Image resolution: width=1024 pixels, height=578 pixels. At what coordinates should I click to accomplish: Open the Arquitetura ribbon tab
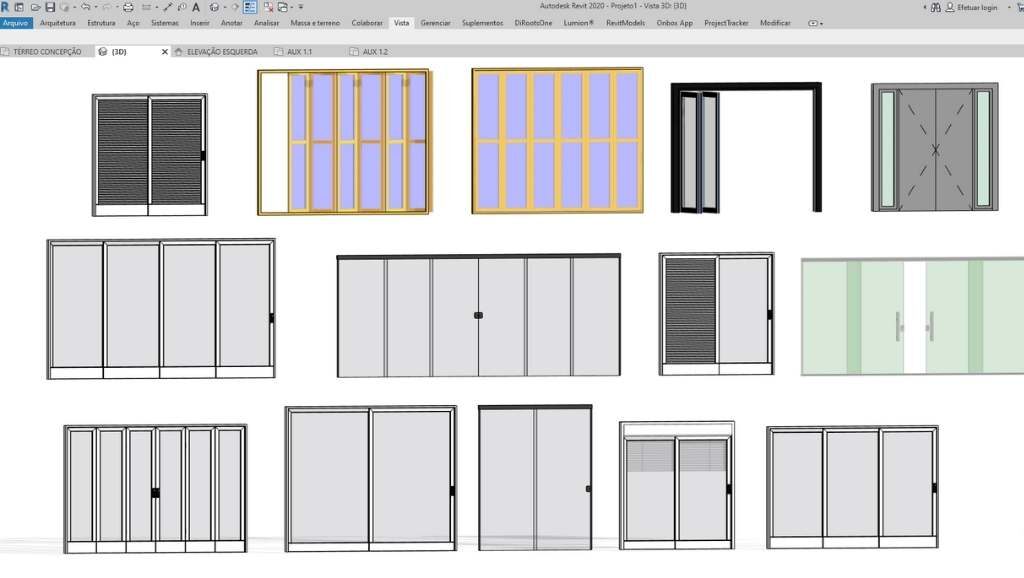coord(58,22)
